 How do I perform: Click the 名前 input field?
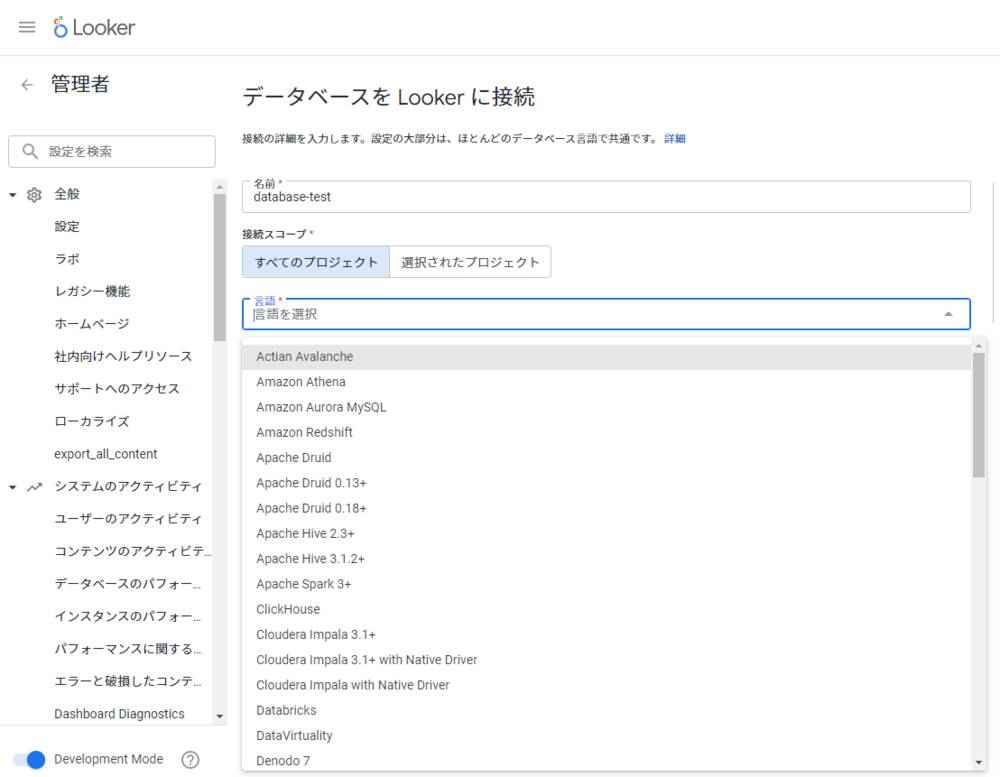(606, 197)
